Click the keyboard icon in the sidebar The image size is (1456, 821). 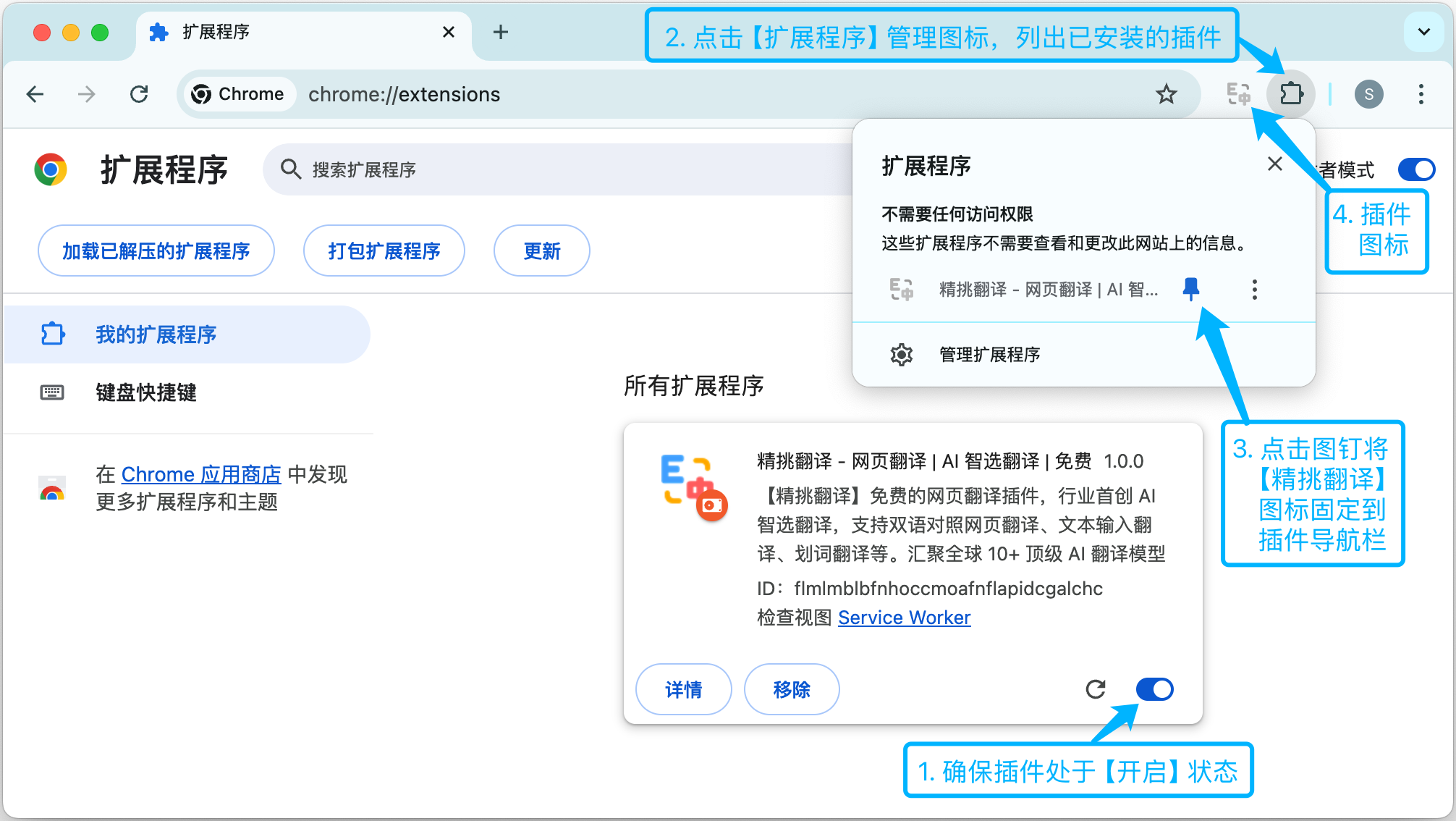point(52,392)
